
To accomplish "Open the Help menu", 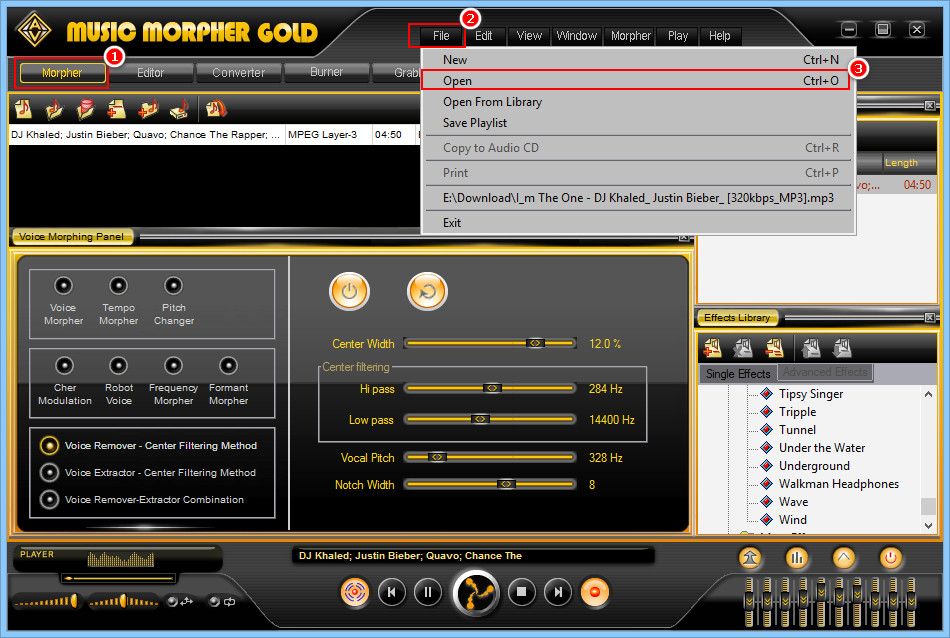I will click(720, 36).
